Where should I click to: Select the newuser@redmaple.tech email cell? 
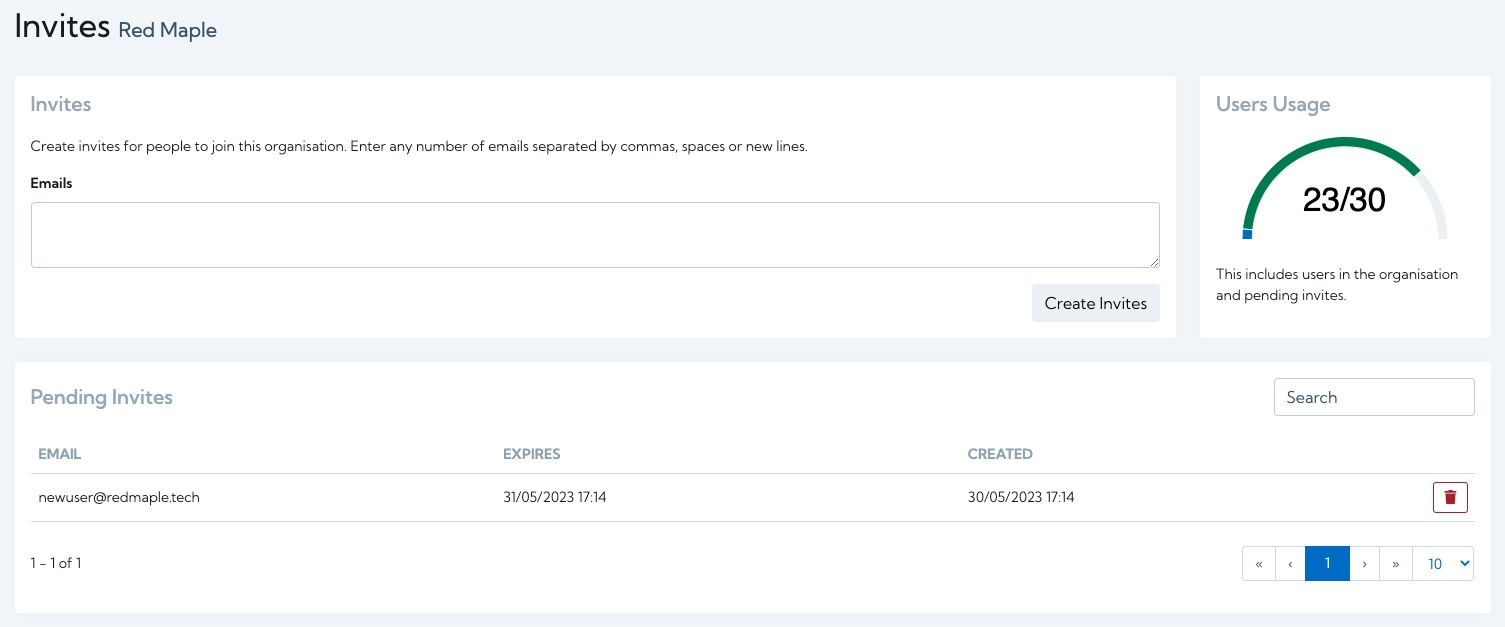[x=119, y=497]
